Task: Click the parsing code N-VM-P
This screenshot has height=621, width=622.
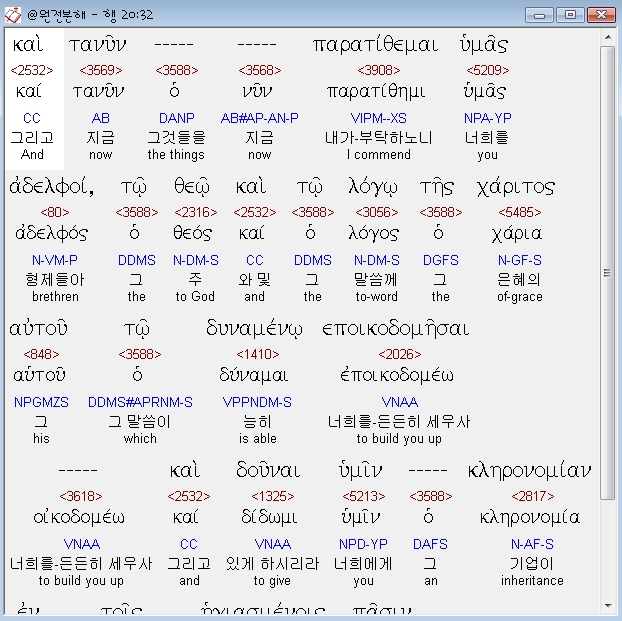Action: pos(55,260)
